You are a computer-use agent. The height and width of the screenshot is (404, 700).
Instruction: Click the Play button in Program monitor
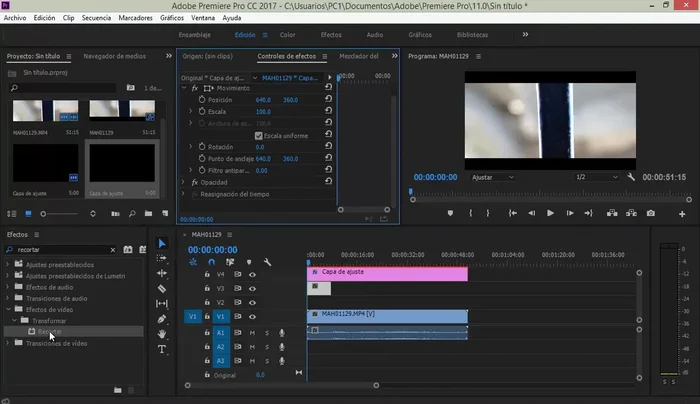pyautogui.click(x=550, y=213)
